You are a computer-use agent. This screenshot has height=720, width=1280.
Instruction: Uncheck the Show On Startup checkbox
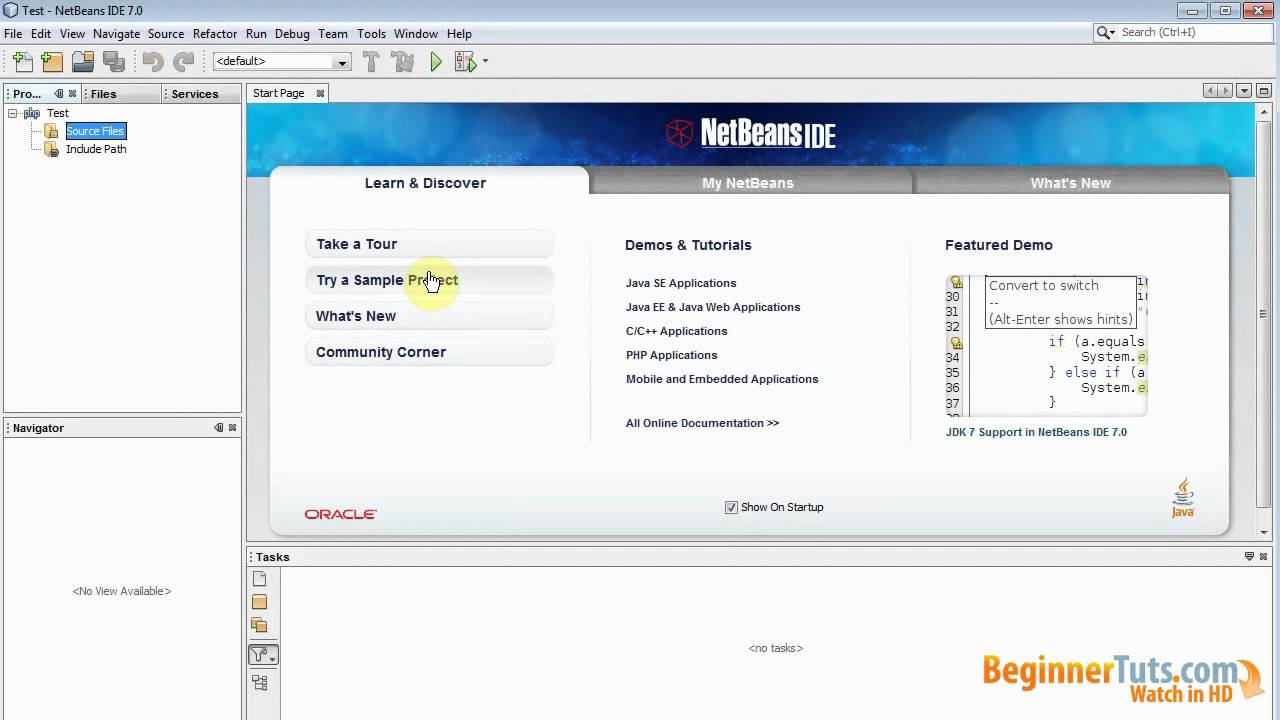(731, 507)
